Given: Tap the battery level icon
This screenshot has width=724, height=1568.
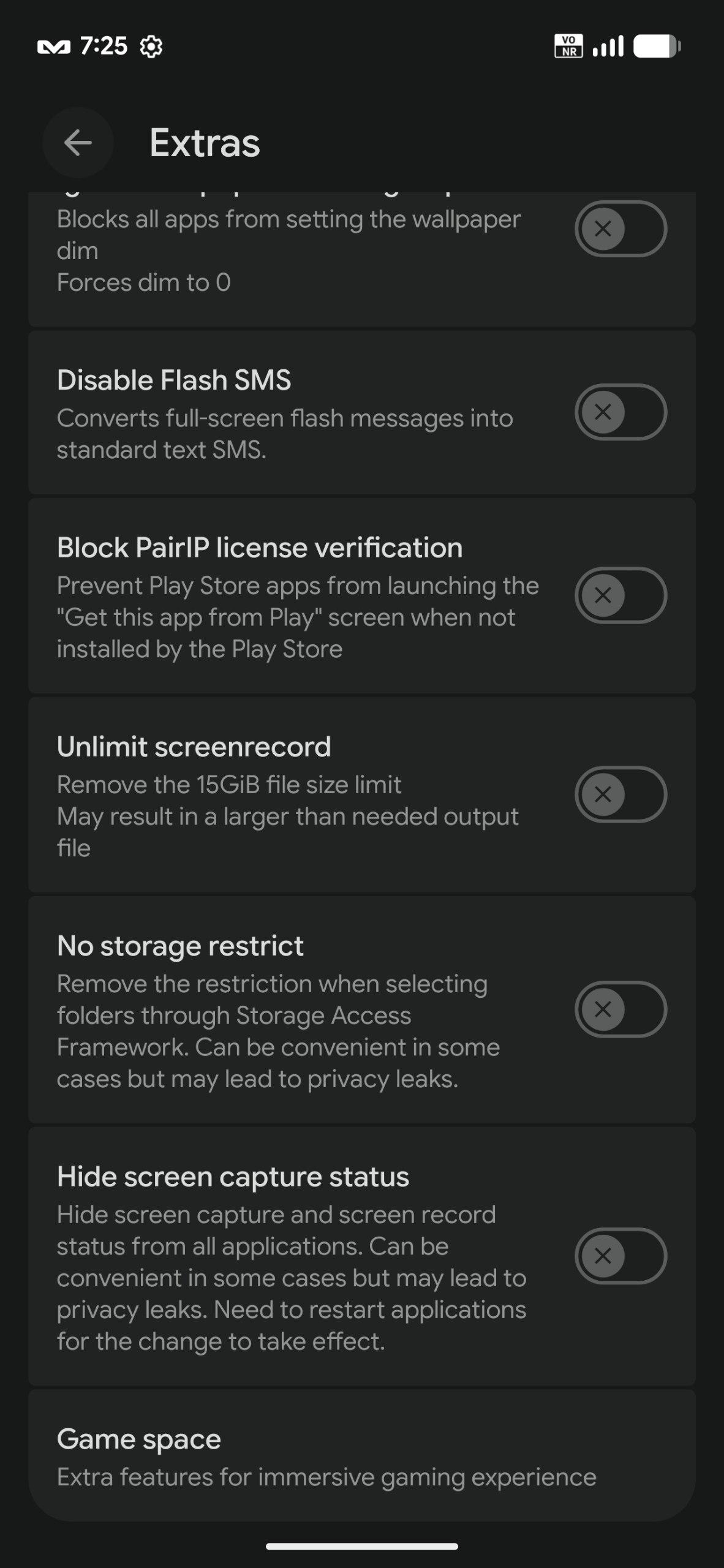Looking at the screenshot, I should point(657,46).
